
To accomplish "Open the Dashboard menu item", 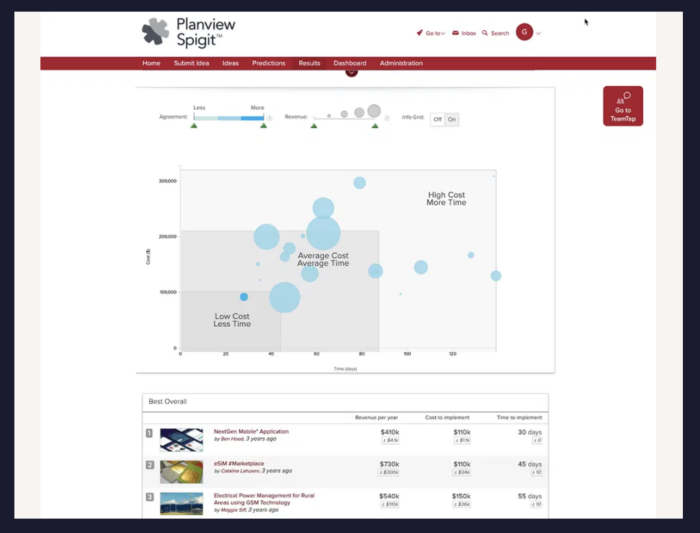I will click(350, 63).
